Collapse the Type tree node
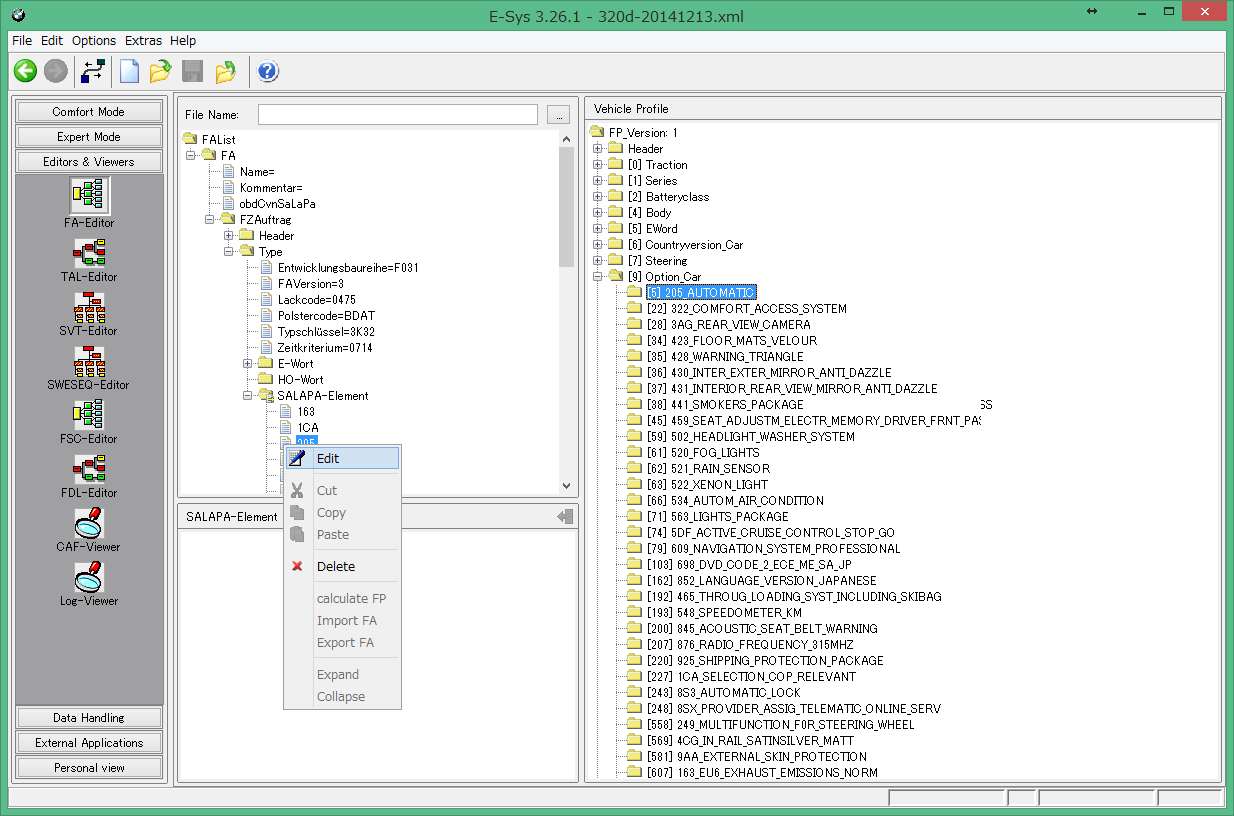 229,252
